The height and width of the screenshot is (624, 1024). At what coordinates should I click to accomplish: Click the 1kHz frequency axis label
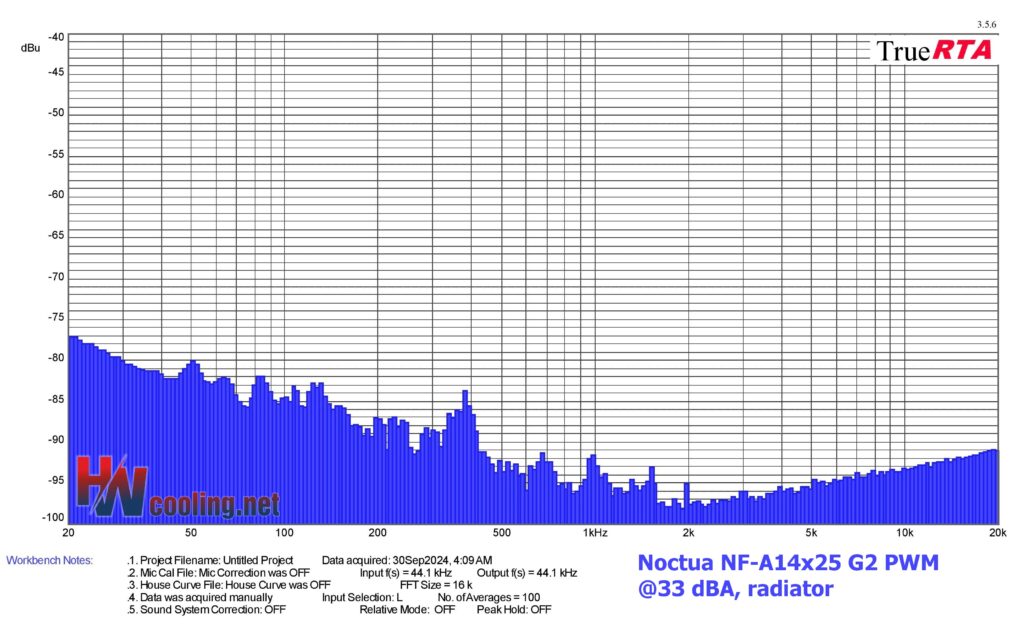tap(595, 532)
